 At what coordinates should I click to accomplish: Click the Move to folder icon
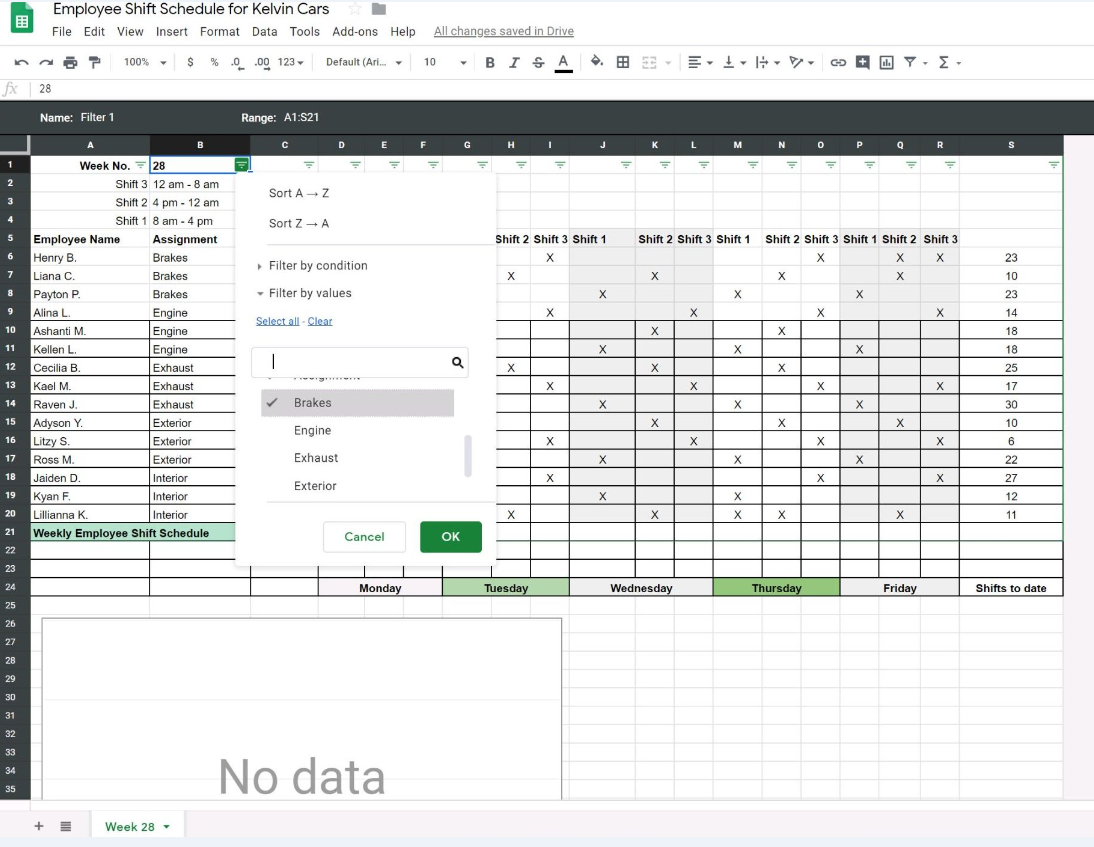pyautogui.click(x=379, y=9)
